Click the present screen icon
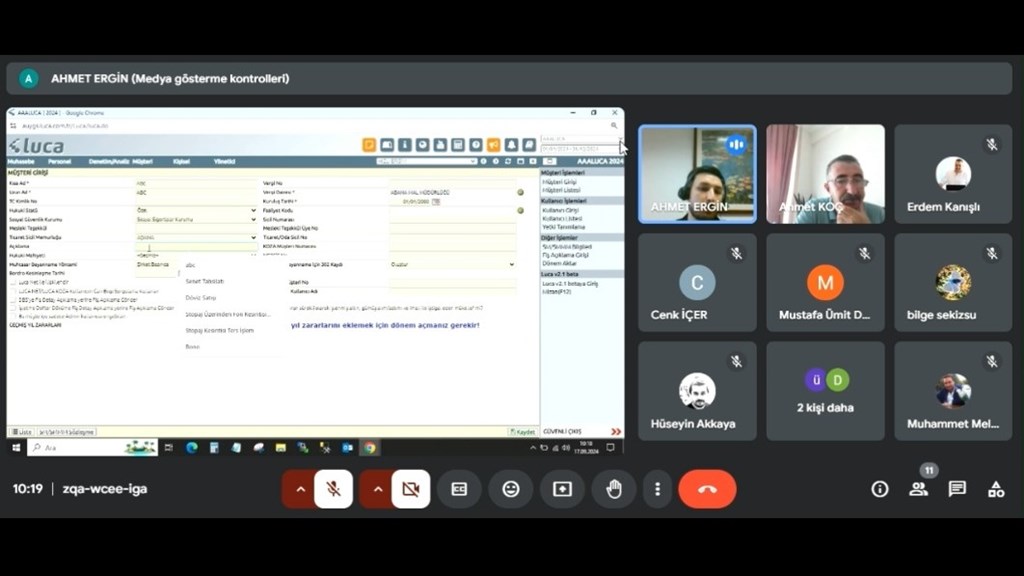This screenshot has height=576, width=1024. (562, 489)
